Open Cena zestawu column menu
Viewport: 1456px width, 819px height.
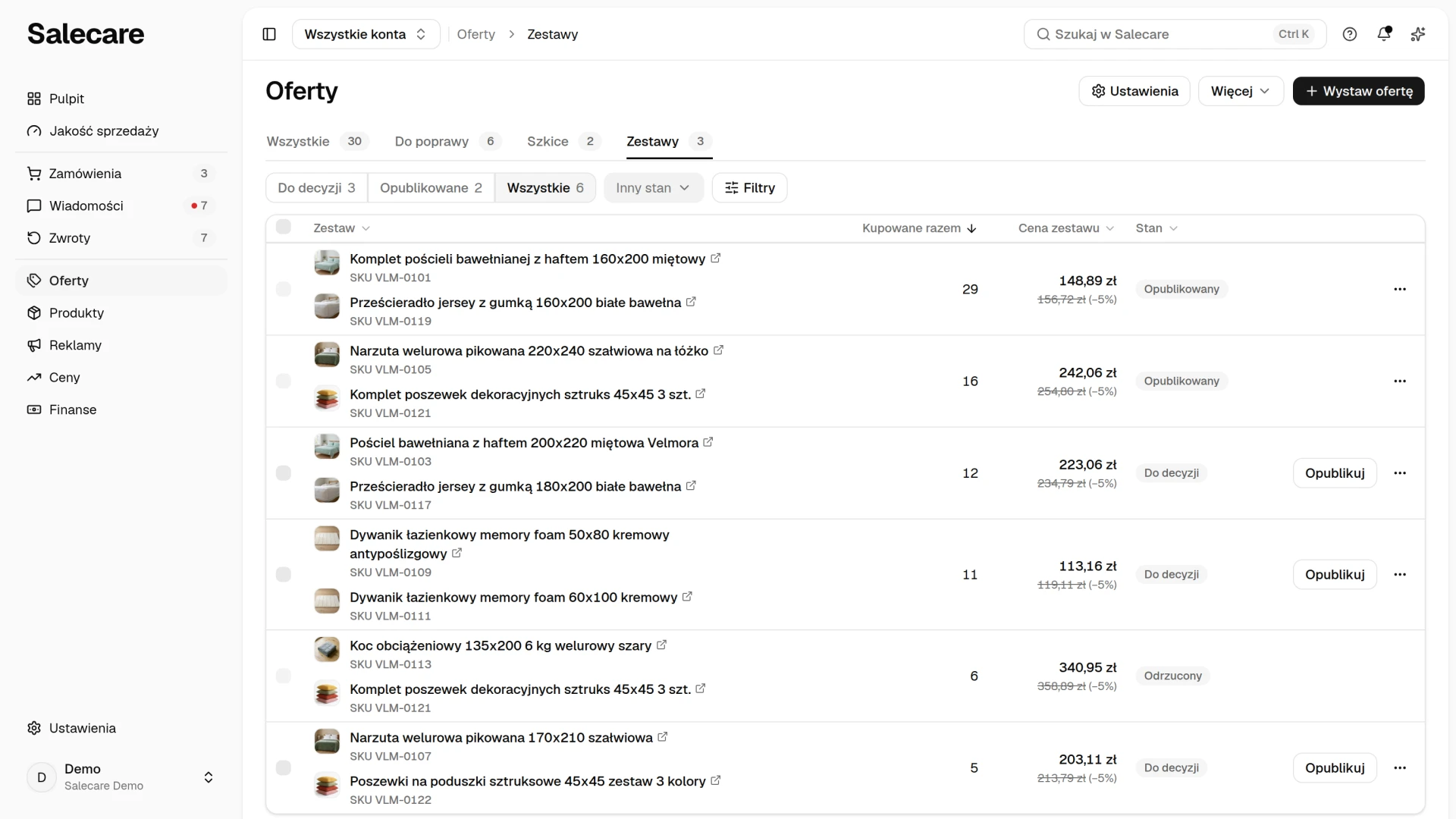click(x=1065, y=228)
